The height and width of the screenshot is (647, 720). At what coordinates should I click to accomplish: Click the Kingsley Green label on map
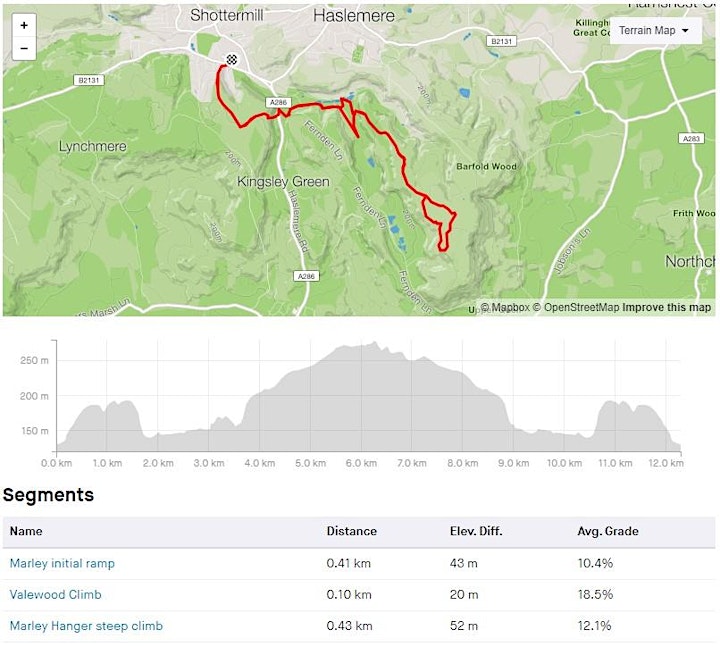283,182
